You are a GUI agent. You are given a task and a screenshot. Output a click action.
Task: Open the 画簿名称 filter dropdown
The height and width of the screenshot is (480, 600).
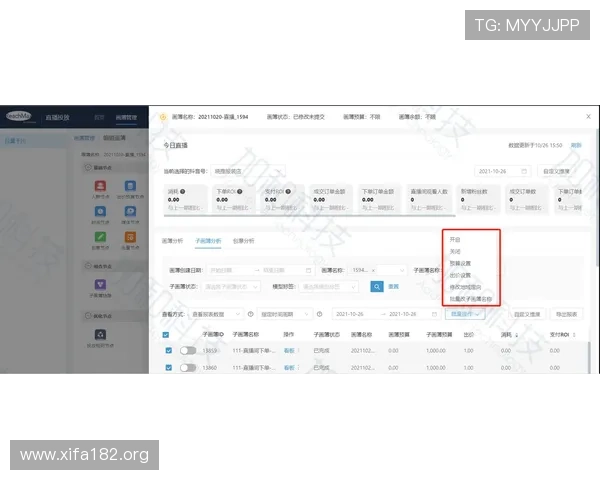(377, 270)
